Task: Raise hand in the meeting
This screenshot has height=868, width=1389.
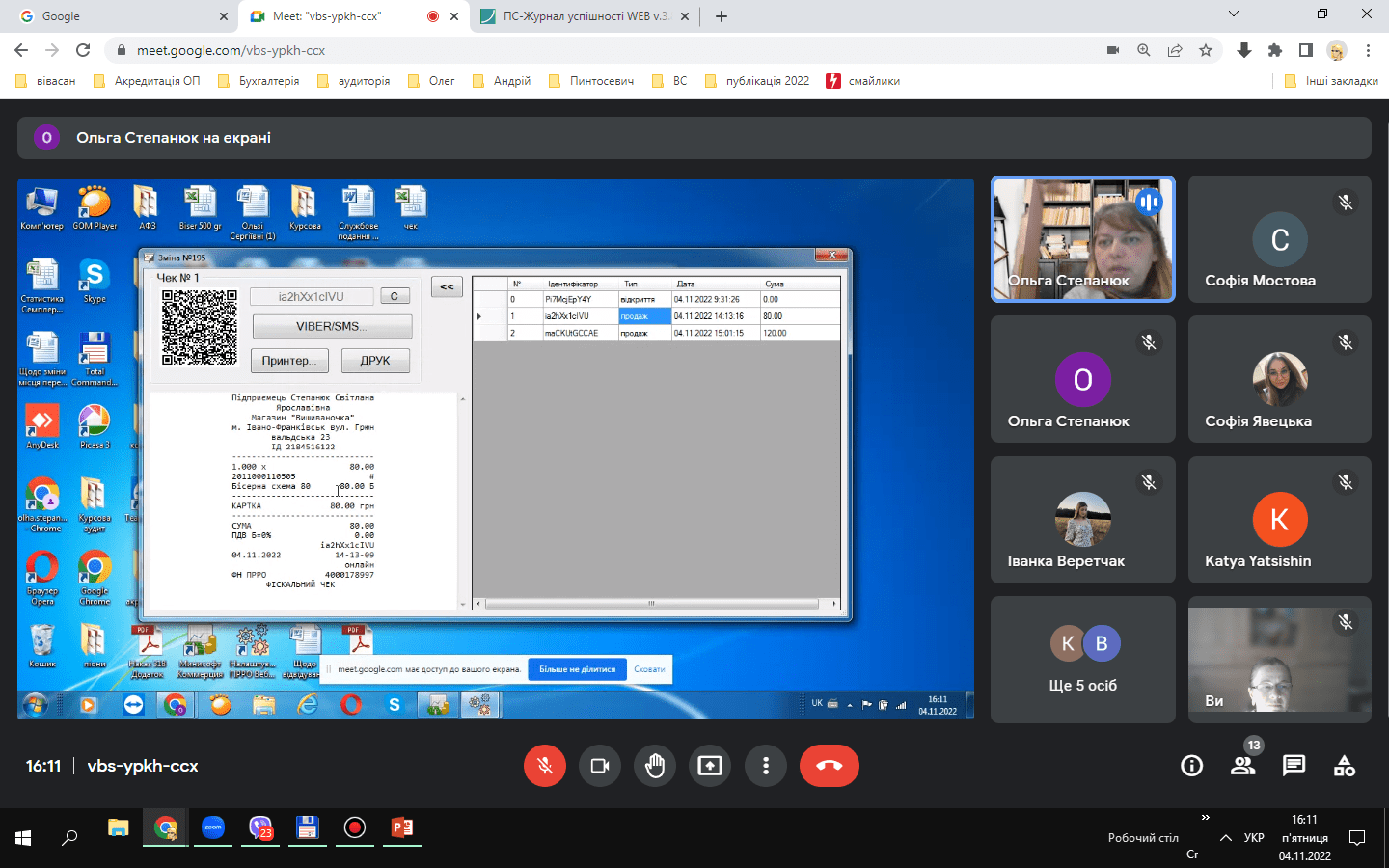Action: coord(655,766)
